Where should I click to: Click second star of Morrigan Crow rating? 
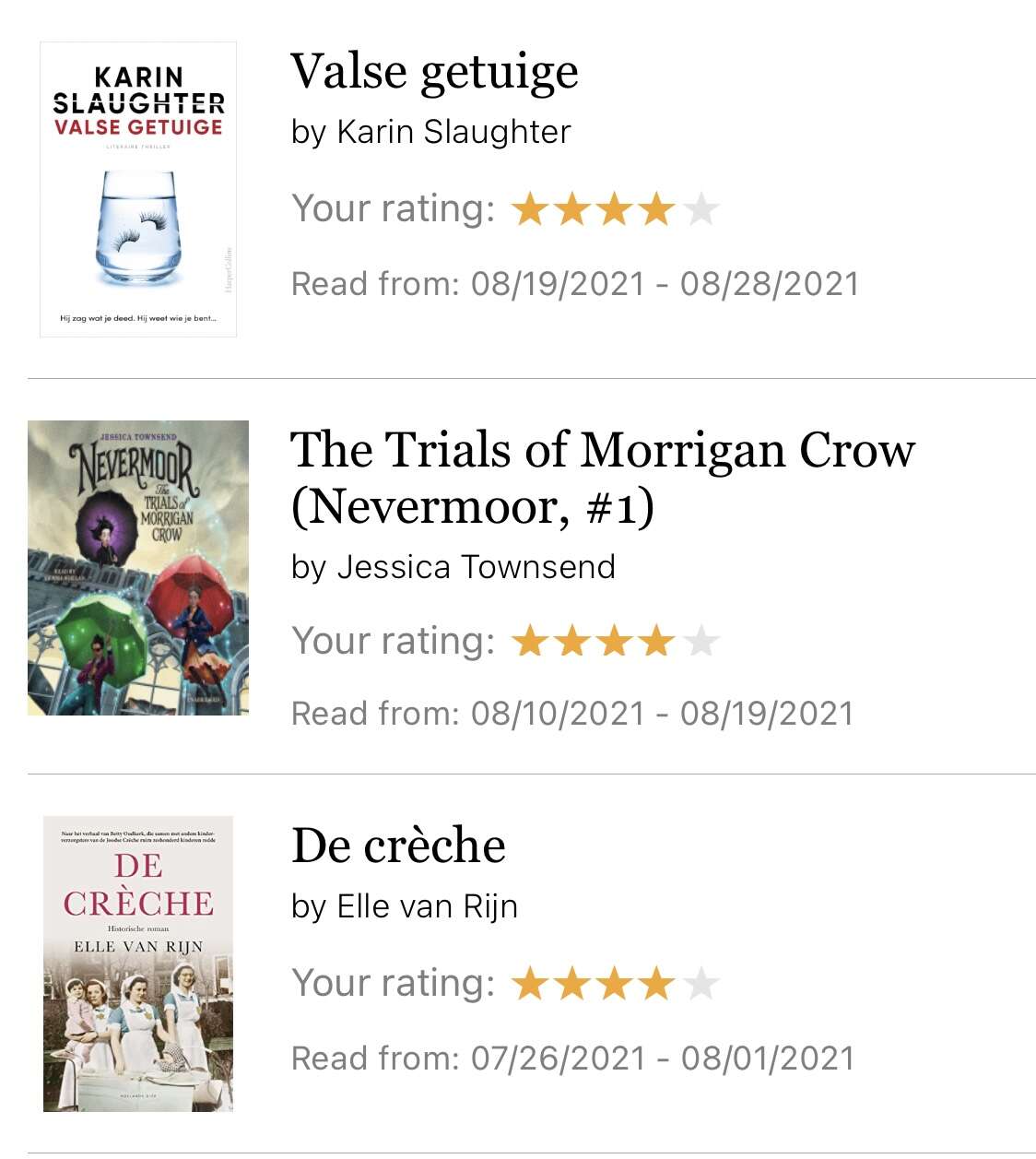coord(572,641)
